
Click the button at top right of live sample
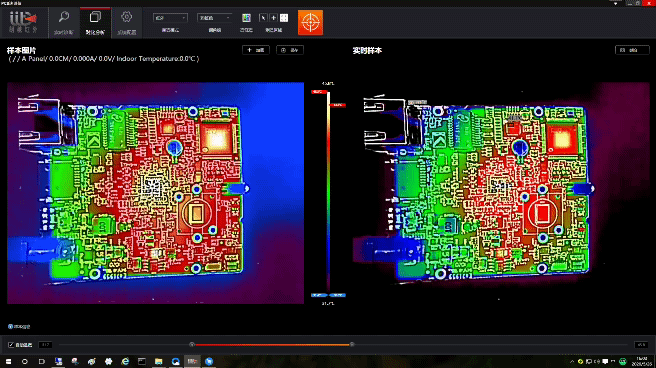[632, 50]
